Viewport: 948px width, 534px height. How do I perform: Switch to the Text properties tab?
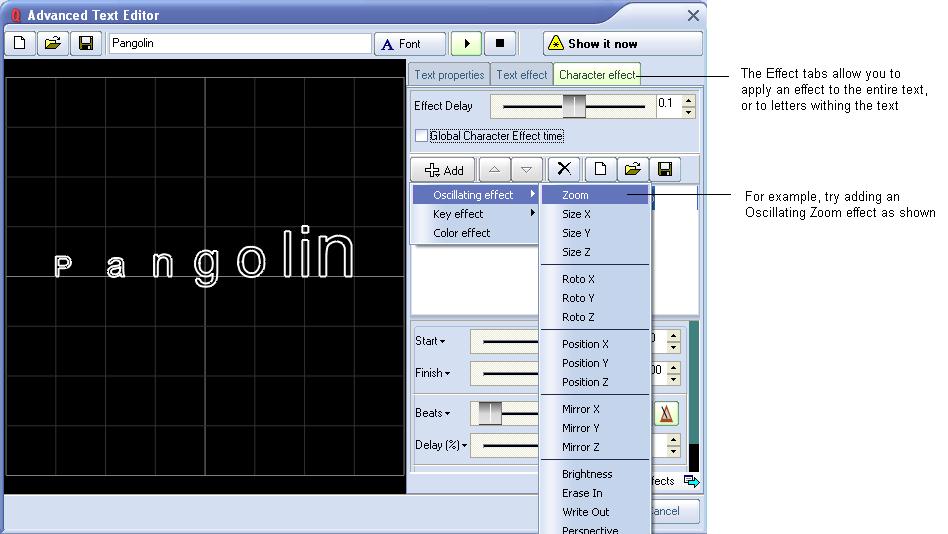tap(449, 75)
